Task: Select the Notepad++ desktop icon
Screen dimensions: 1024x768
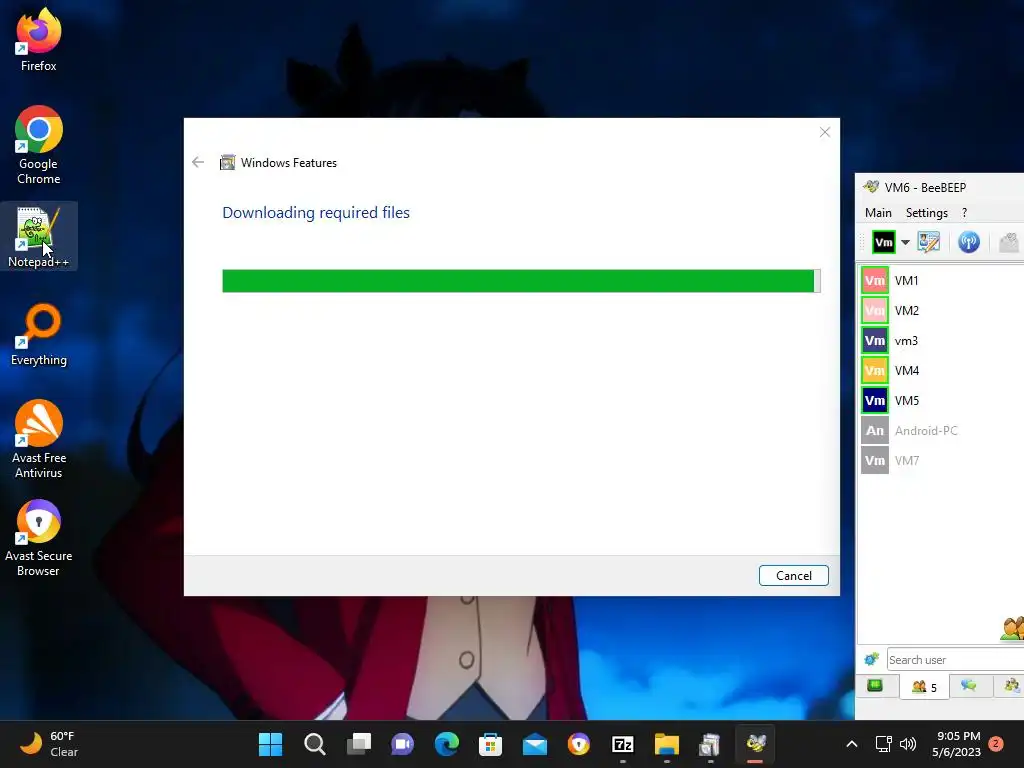Action: [39, 236]
